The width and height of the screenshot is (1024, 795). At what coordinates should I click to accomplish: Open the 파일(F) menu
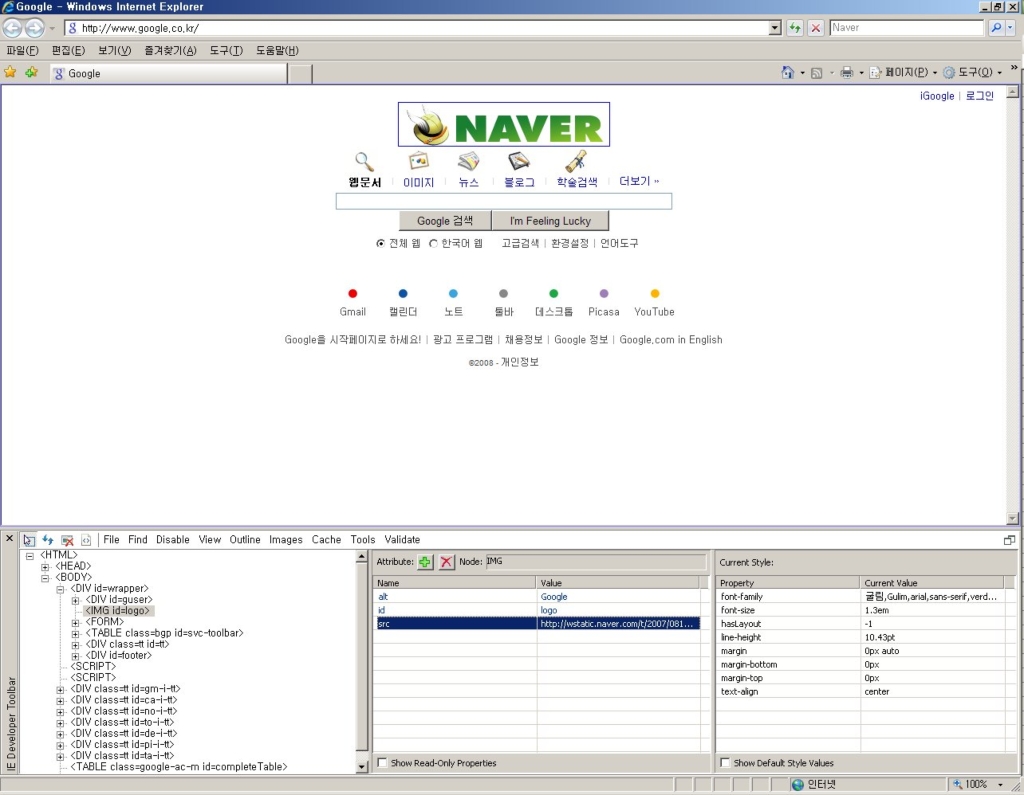22,50
